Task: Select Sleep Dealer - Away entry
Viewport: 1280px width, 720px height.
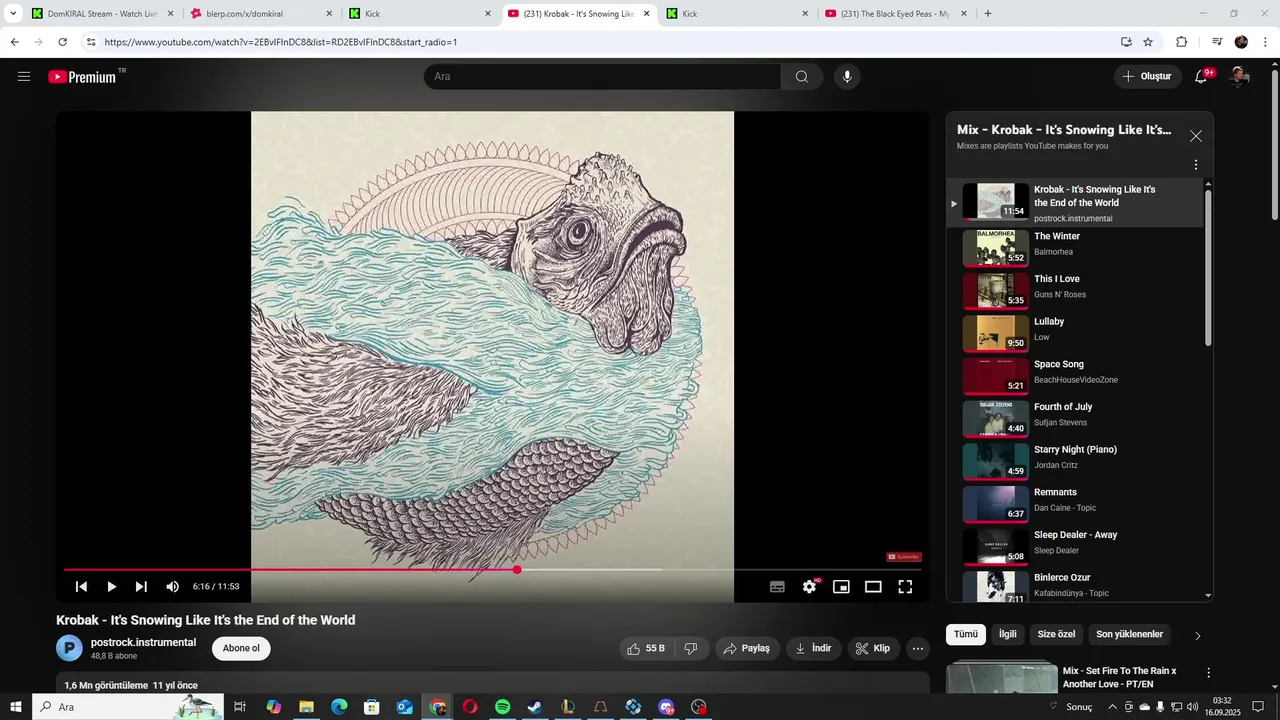Action: pyautogui.click(x=1075, y=545)
